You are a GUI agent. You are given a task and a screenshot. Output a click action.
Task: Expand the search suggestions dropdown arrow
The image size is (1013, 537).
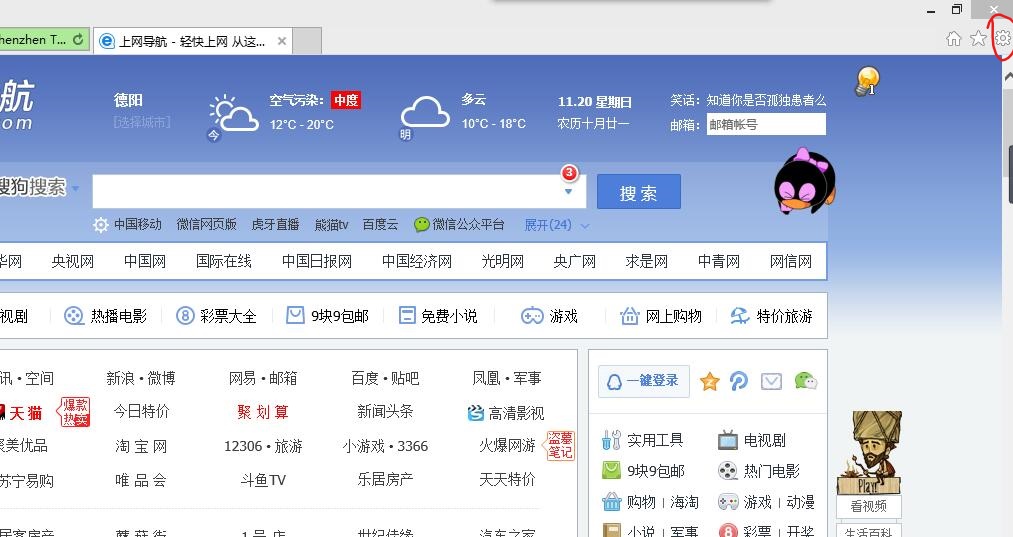569,191
